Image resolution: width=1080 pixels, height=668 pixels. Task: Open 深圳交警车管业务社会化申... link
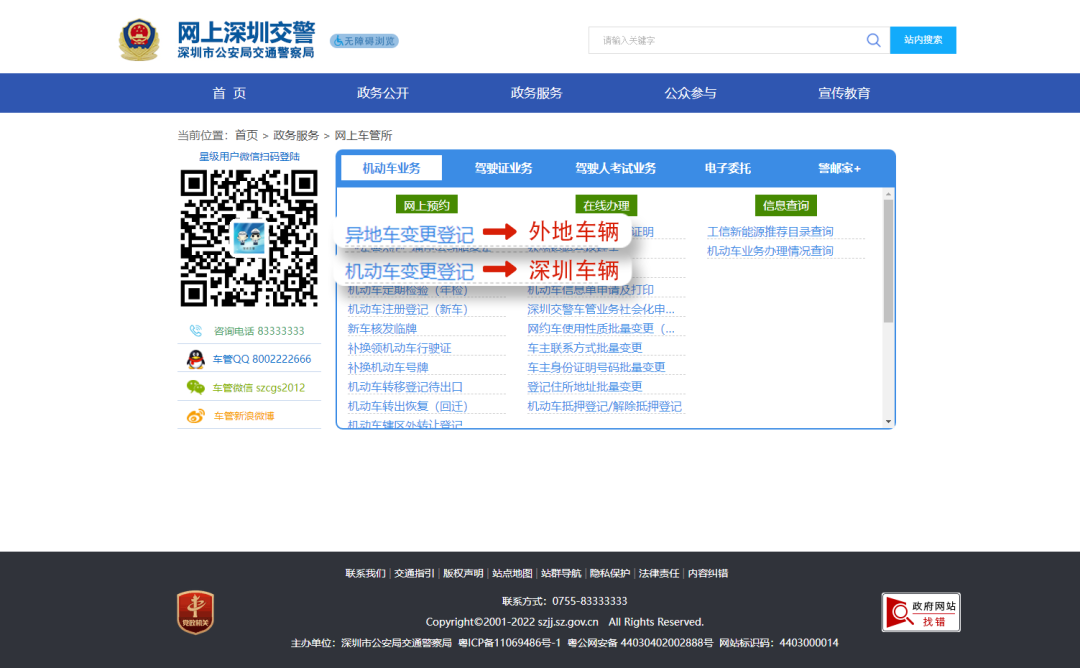tap(601, 309)
